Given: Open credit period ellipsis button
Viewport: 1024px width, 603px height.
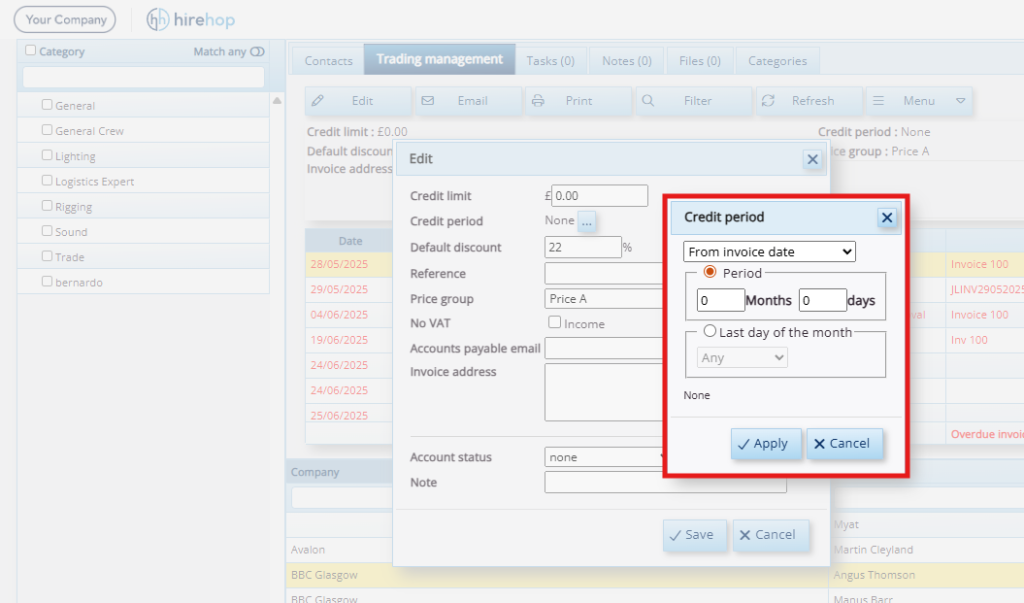Looking at the screenshot, I should click(x=586, y=221).
